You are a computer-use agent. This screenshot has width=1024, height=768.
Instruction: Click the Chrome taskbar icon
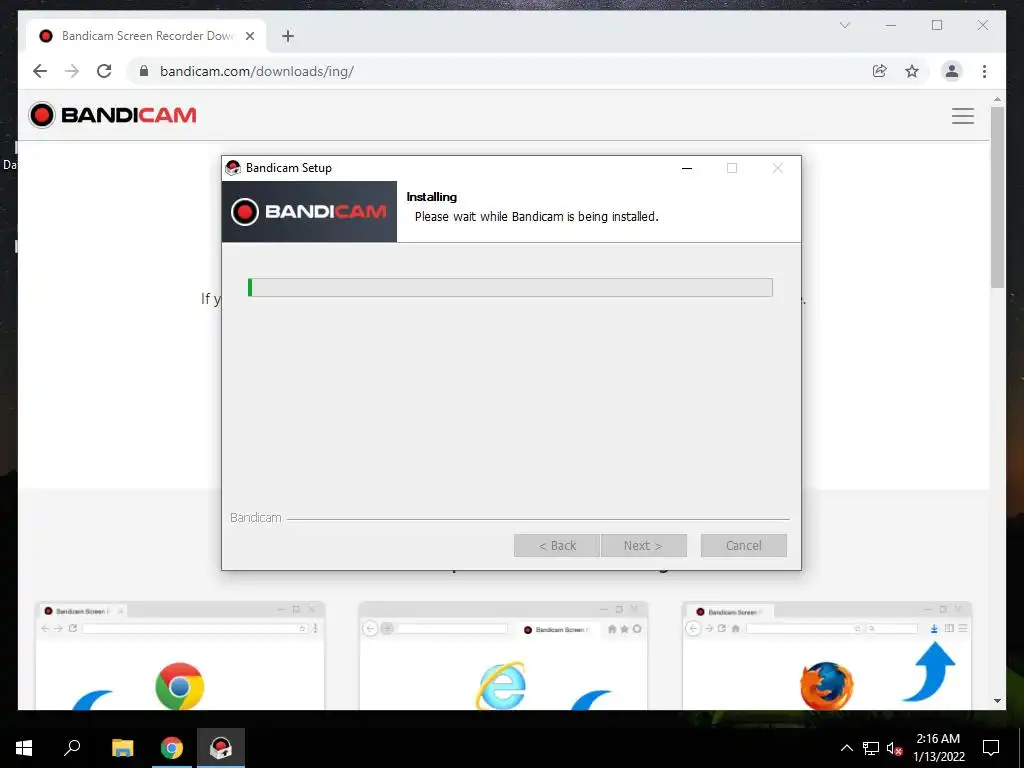(172, 748)
